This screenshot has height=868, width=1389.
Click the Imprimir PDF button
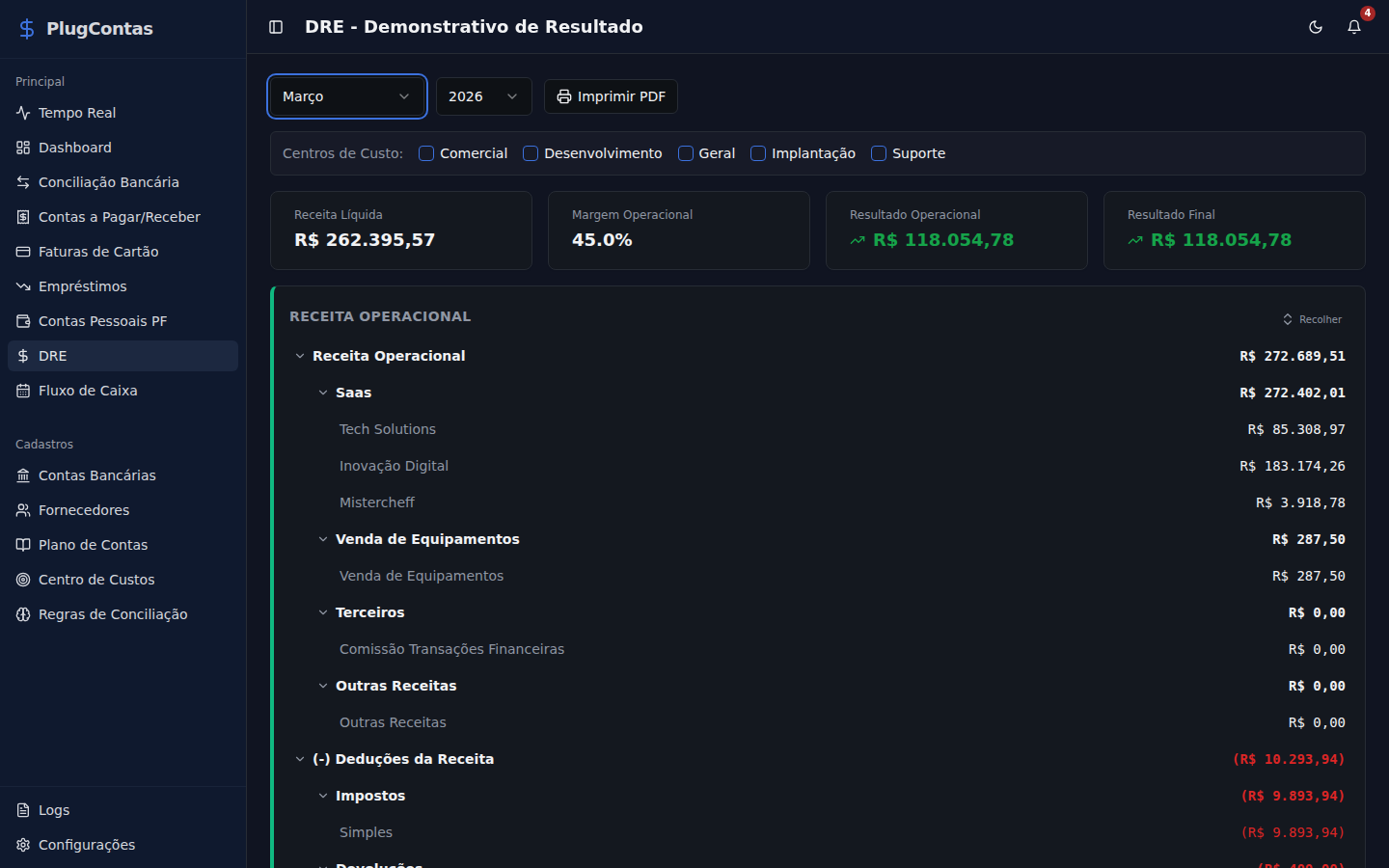tap(611, 96)
